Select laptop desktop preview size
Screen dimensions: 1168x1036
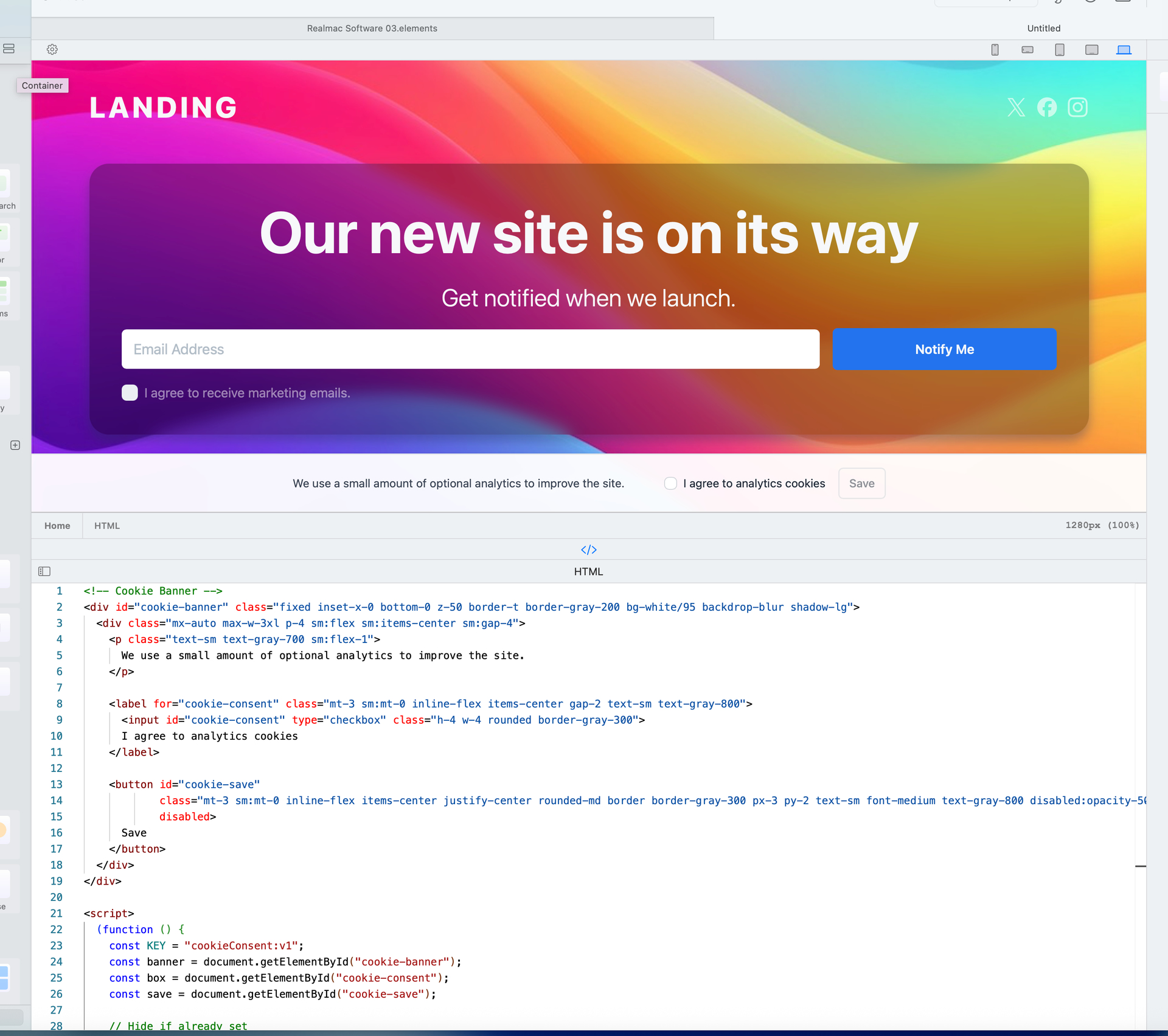(1124, 50)
